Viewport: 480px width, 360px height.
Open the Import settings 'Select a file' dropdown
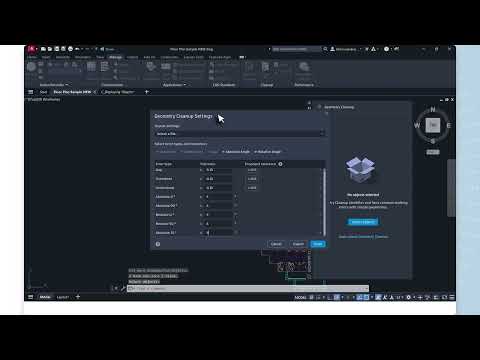pyautogui.click(x=240, y=134)
